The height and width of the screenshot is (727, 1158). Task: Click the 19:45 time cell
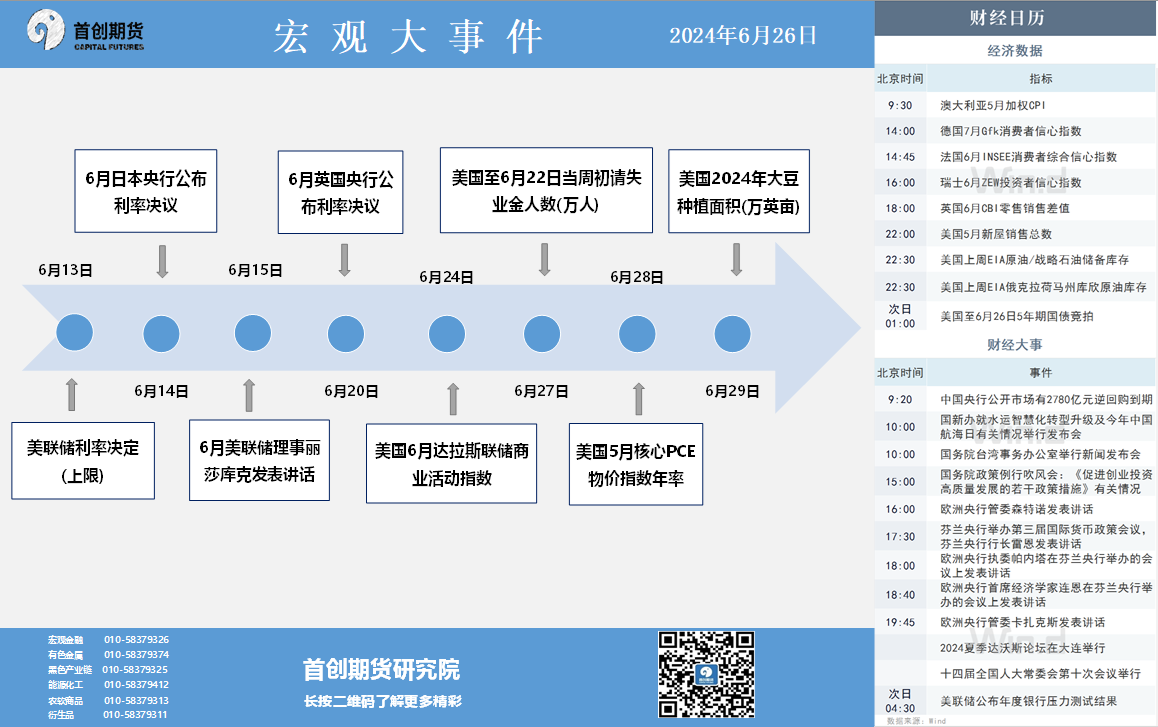pos(900,623)
